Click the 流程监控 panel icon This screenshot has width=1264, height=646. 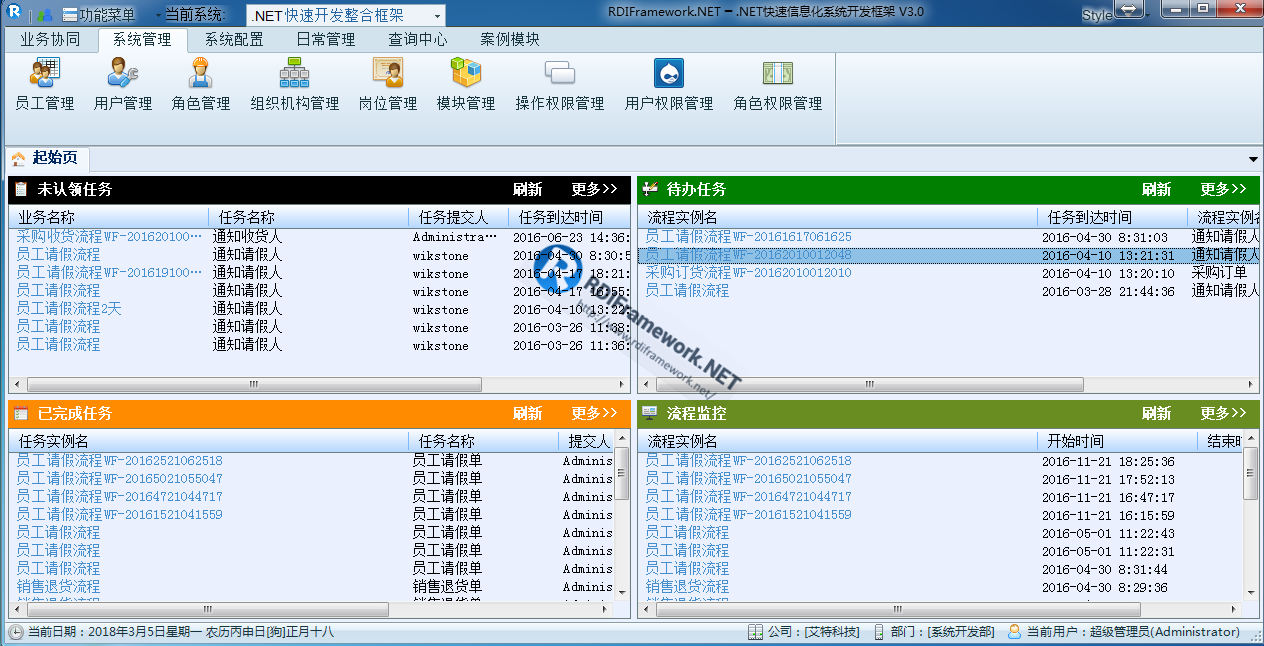(x=650, y=413)
